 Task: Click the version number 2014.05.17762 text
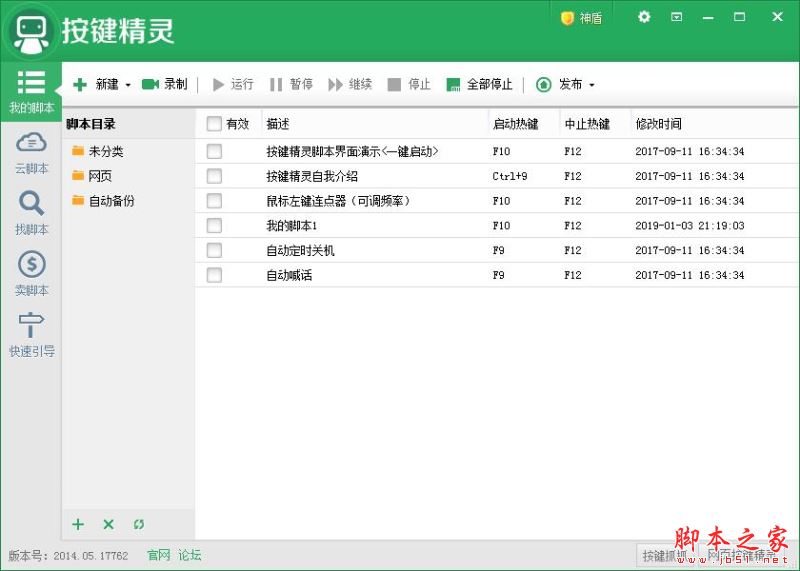pyautogui.click(x=91, y=556)
